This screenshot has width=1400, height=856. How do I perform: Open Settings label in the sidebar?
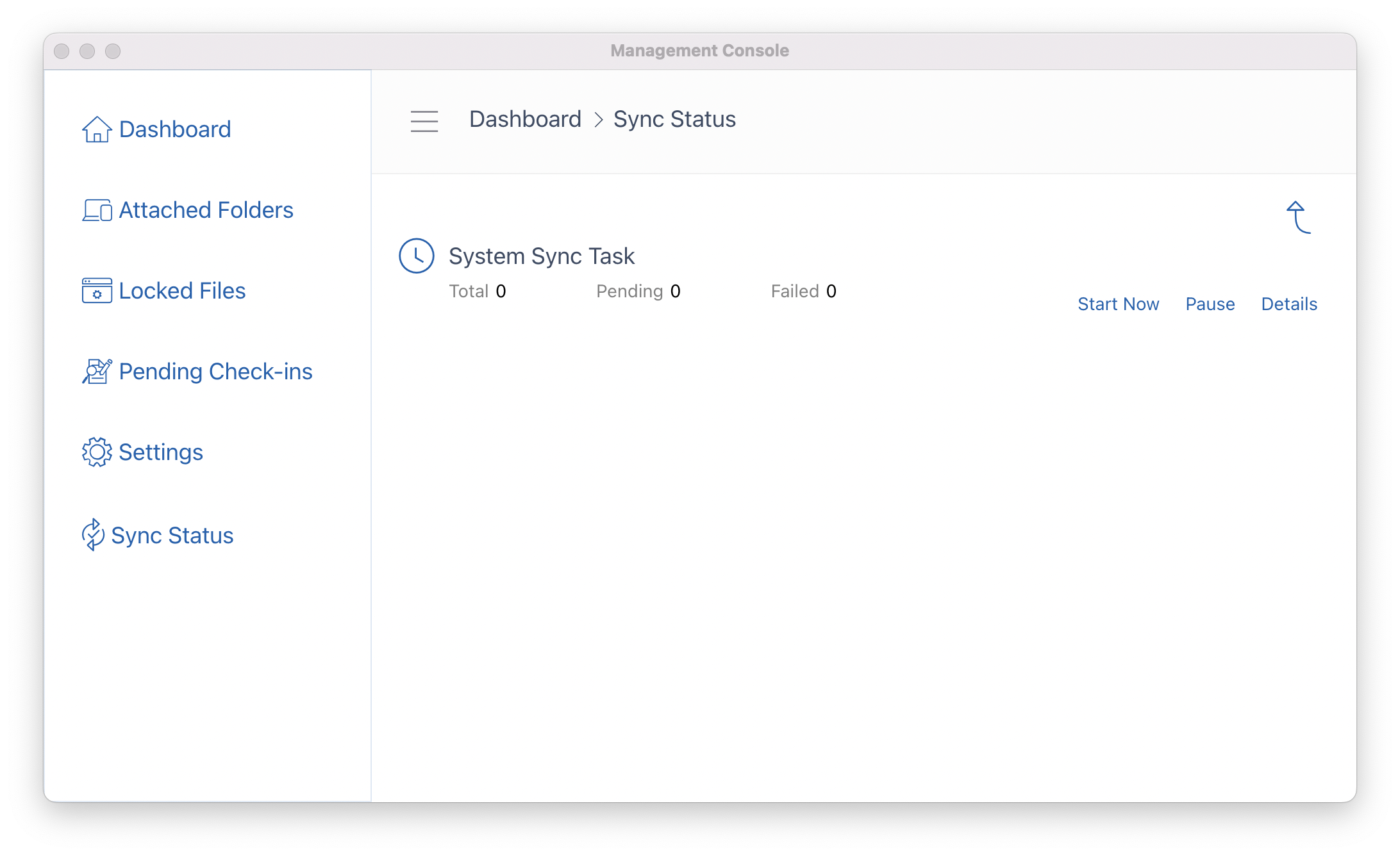point(161,452)
